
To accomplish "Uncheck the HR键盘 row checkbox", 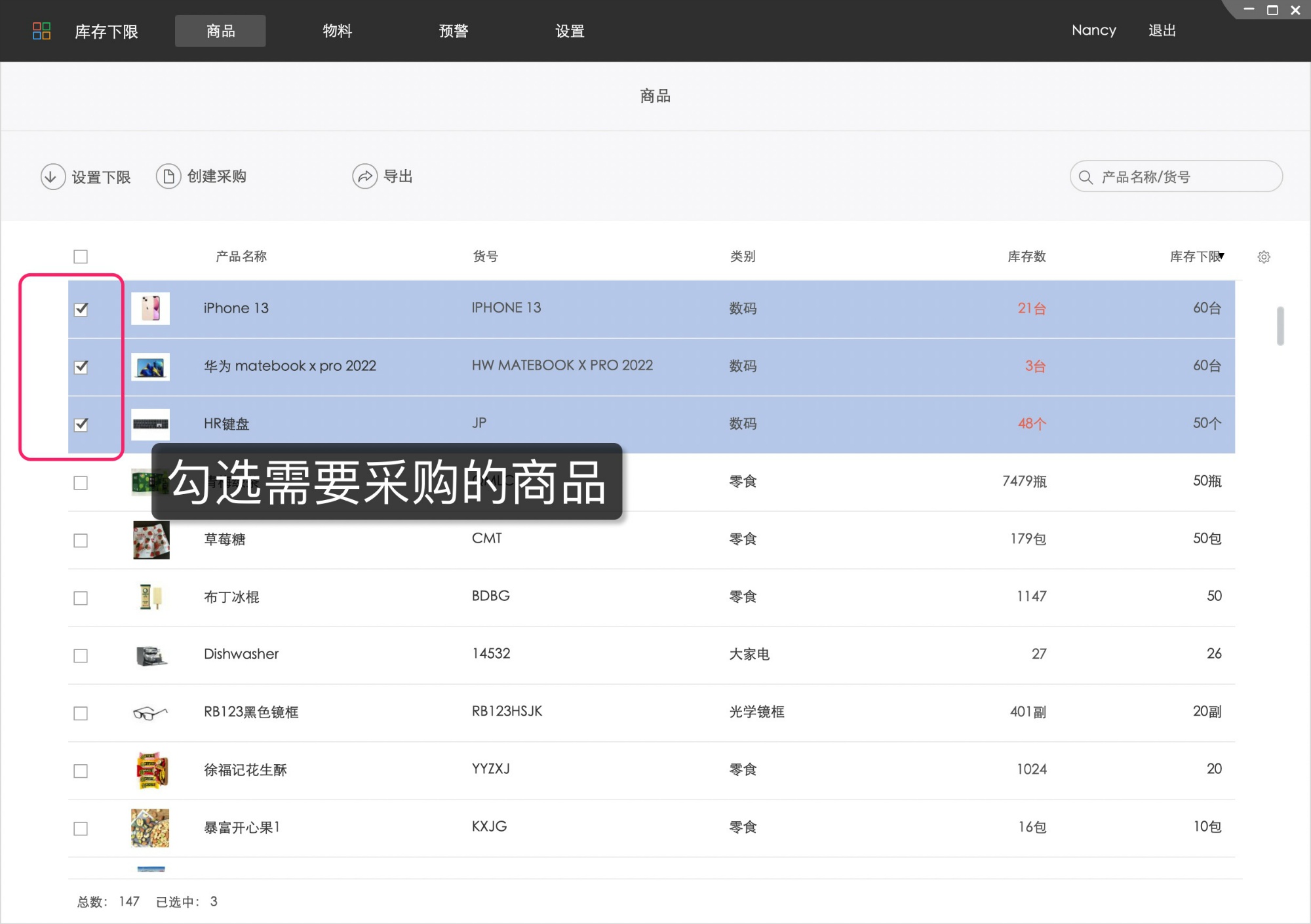I will (81, 424).
